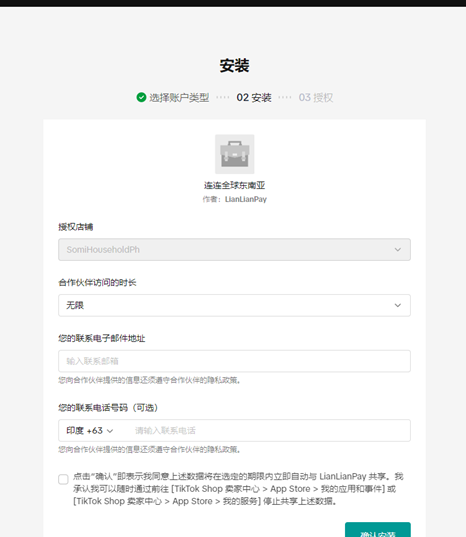Click the briefcase app logo icon
This screenshot has width=466, height=537.
(x=235, y=154)
